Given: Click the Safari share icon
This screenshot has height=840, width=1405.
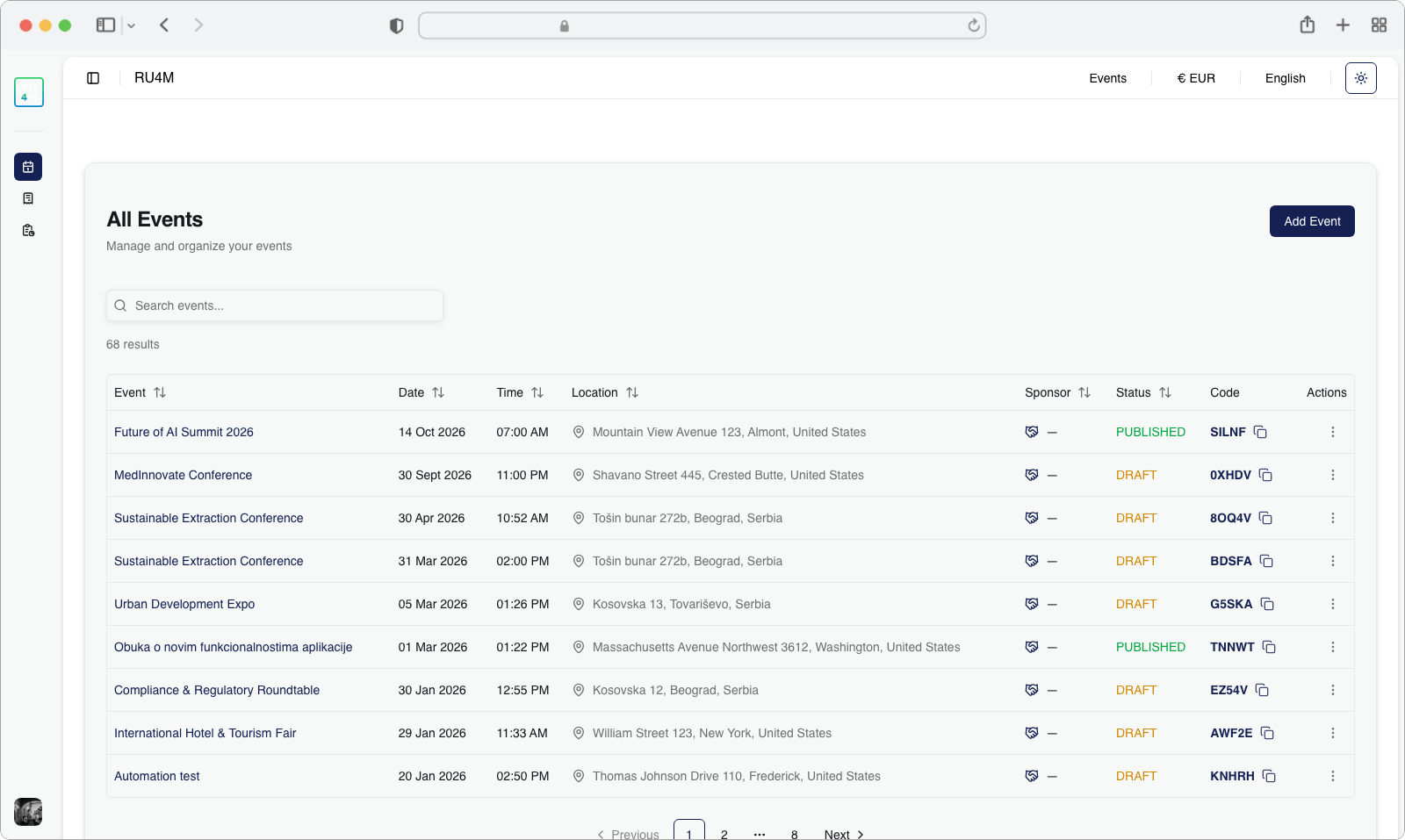Looking at the screenshot, I should click(1307, 25).
